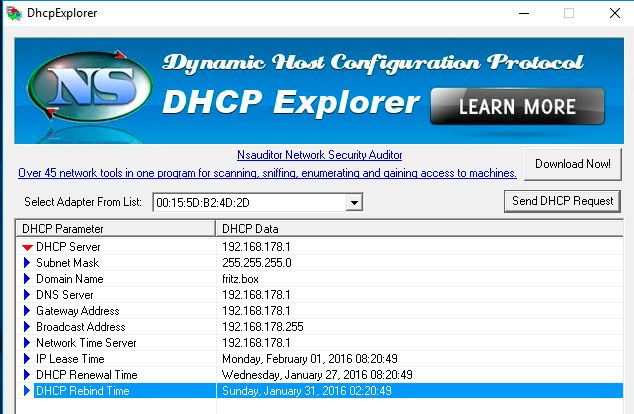Click the Select Adapter From List label

[x=83, y=202]
